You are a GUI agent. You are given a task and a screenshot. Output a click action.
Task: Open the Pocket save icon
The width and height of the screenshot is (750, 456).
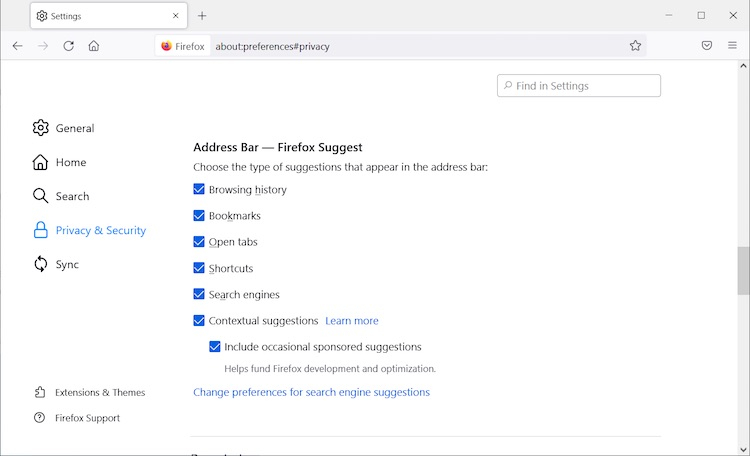(x=706, y=46)
